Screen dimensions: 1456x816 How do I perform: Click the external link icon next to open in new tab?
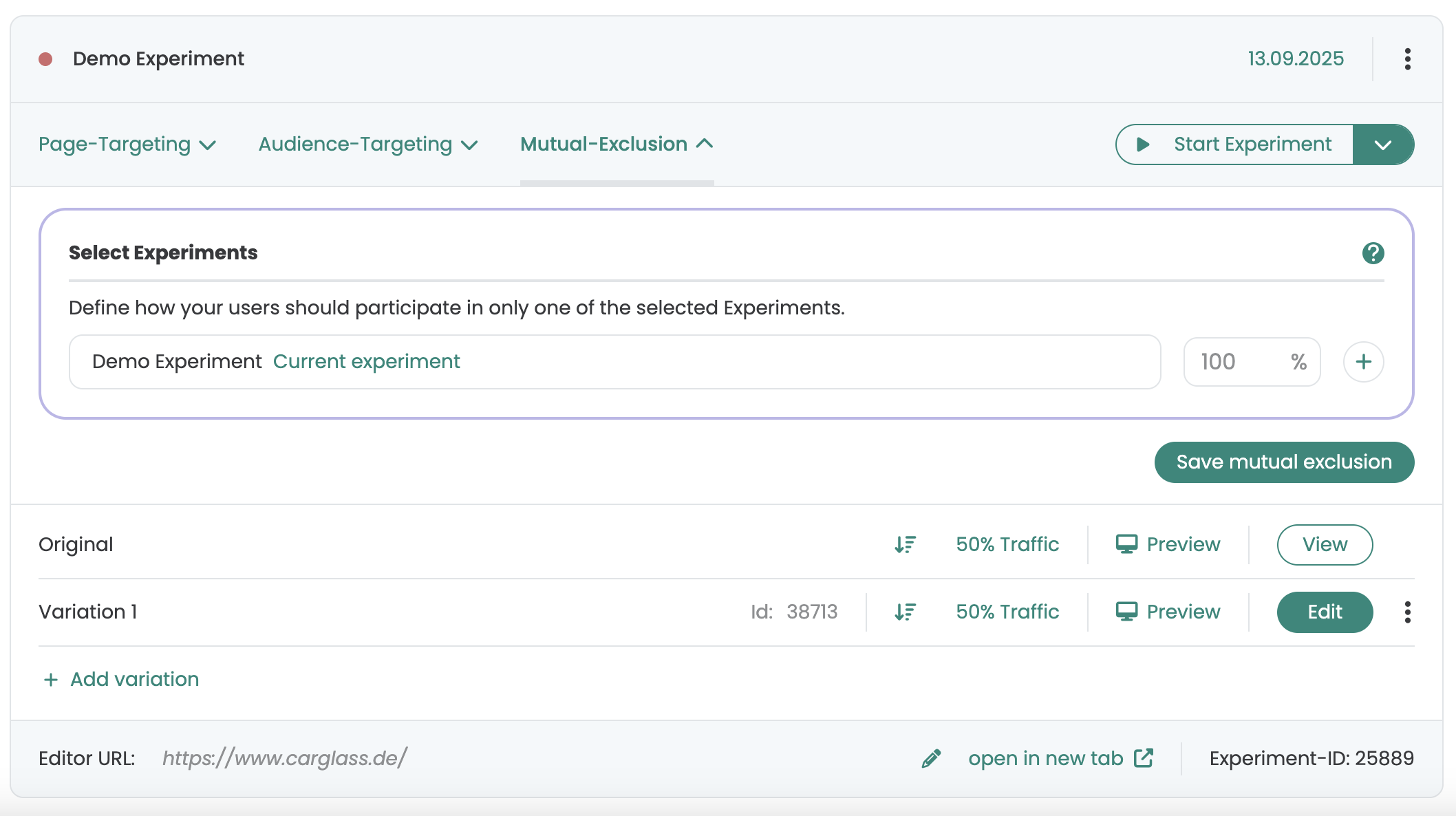point(1144,758)
